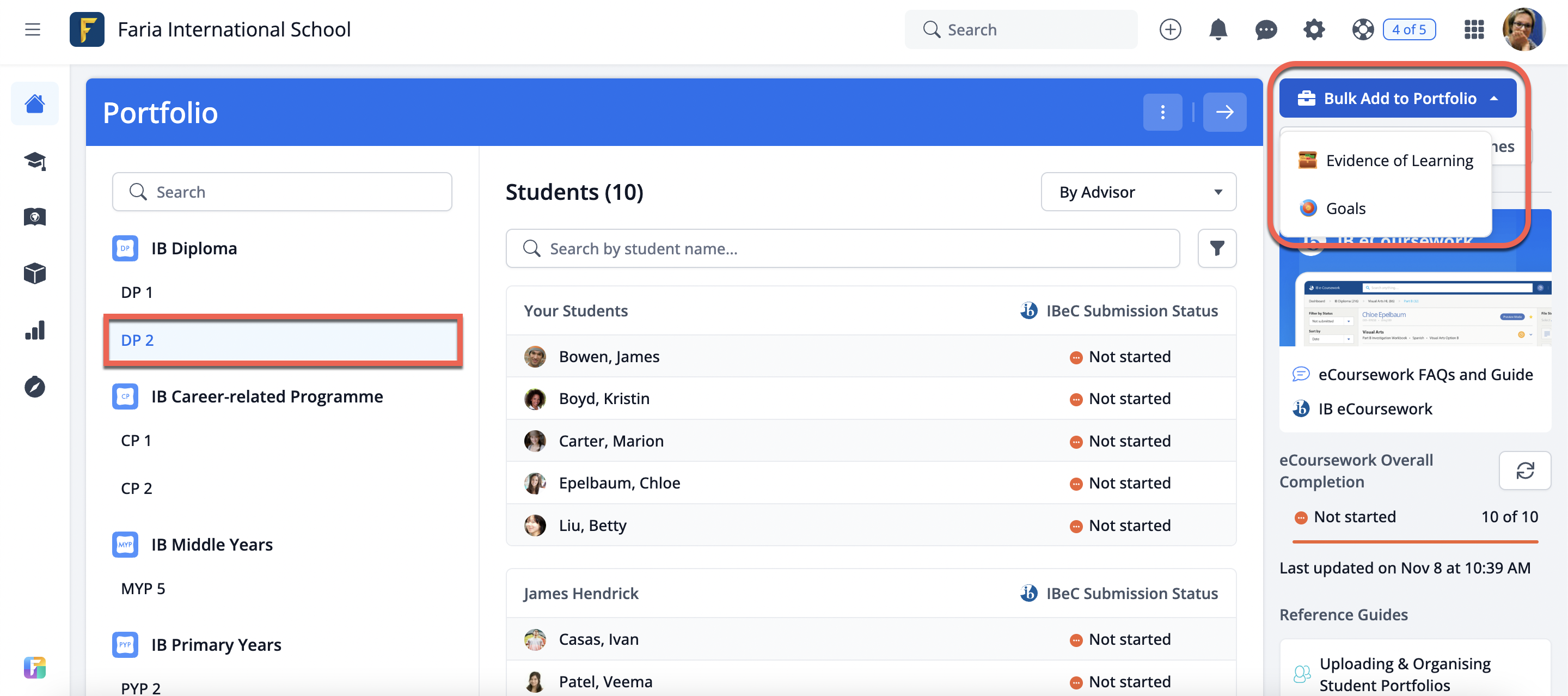Image resolution: width=1568 pixels, height=696 pixels.
Task: Click the top bar Search field
Action: [x=1020, y=29]
